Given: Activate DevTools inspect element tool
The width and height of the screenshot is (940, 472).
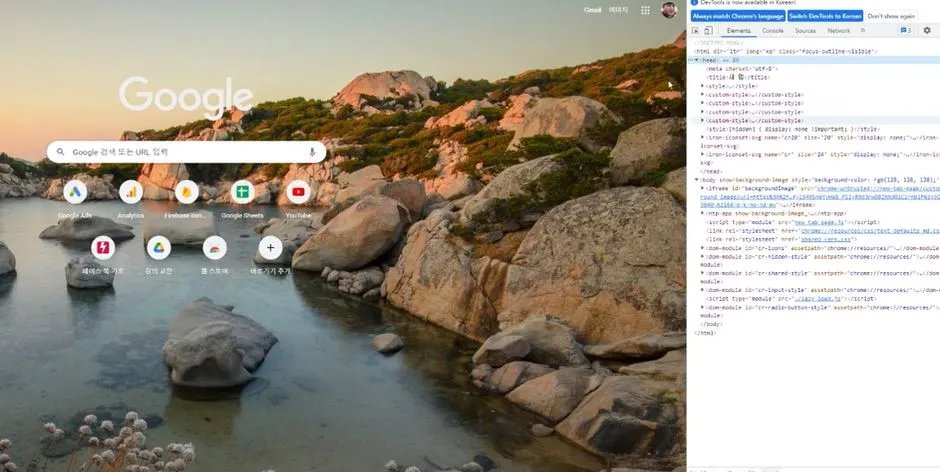Looking at the screenshot, I should (x=695, y=31).
